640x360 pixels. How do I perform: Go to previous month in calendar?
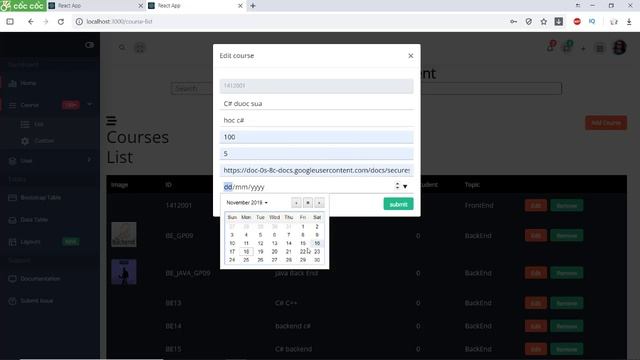[x=296, y=202]
